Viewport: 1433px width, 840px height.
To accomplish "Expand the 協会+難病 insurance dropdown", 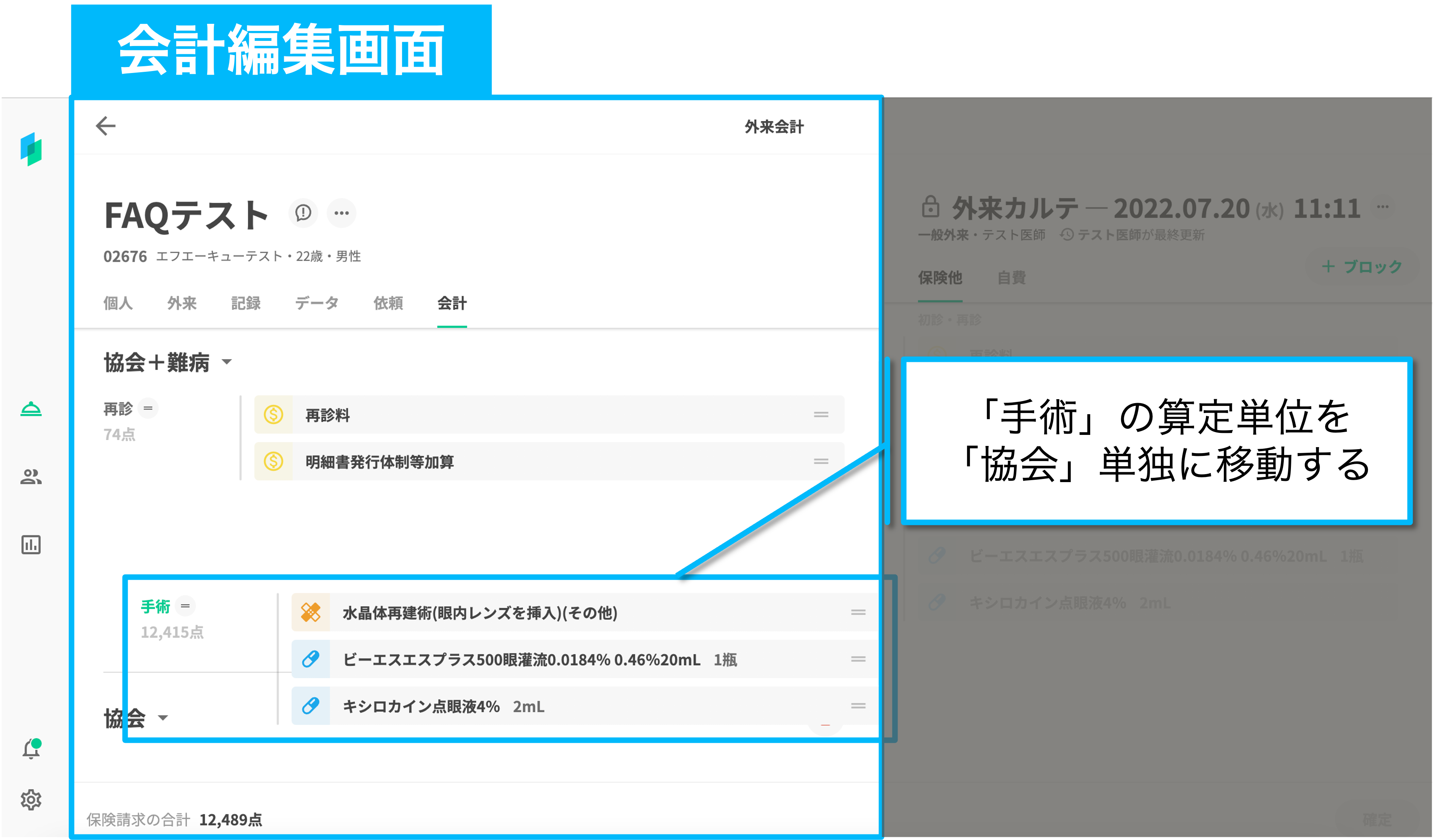I will pyautogui.click(x=226, y=362).
